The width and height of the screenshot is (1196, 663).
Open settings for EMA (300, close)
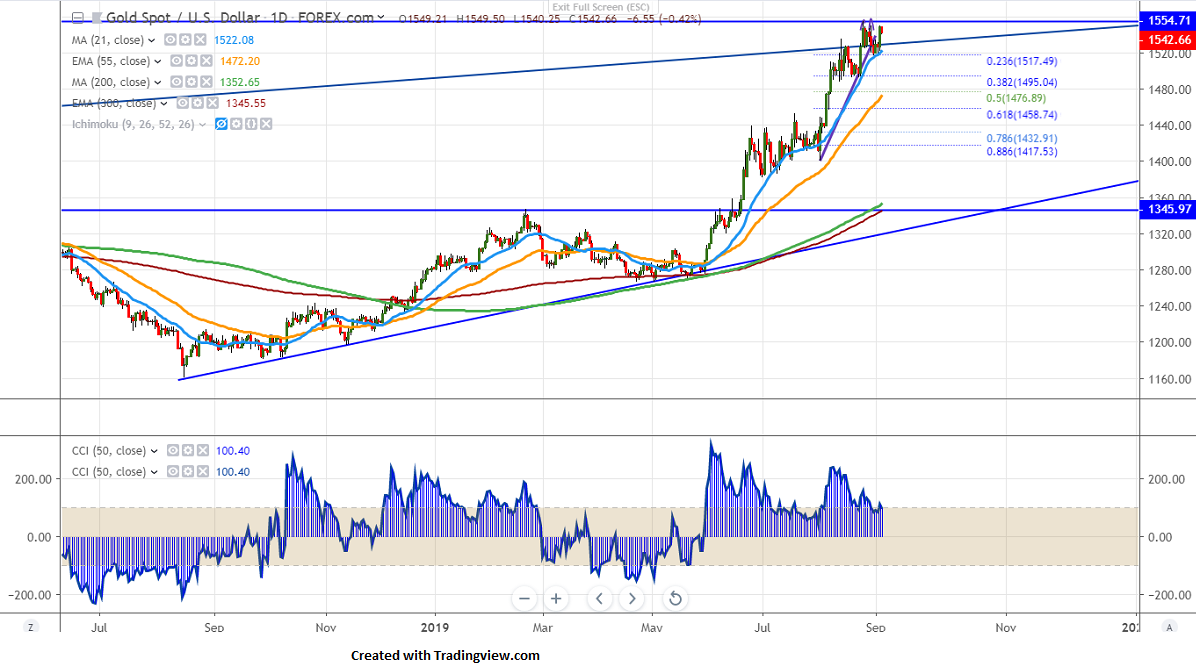pos(198,103)
